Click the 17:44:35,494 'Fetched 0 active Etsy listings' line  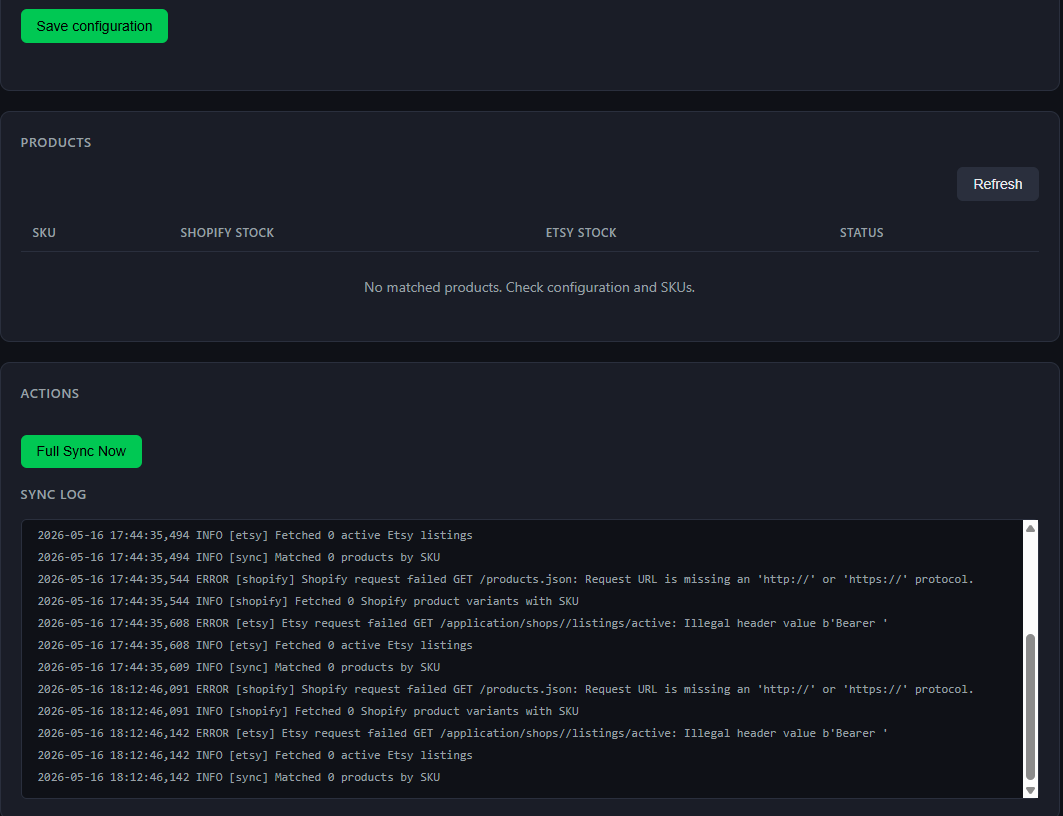(255, 535)
